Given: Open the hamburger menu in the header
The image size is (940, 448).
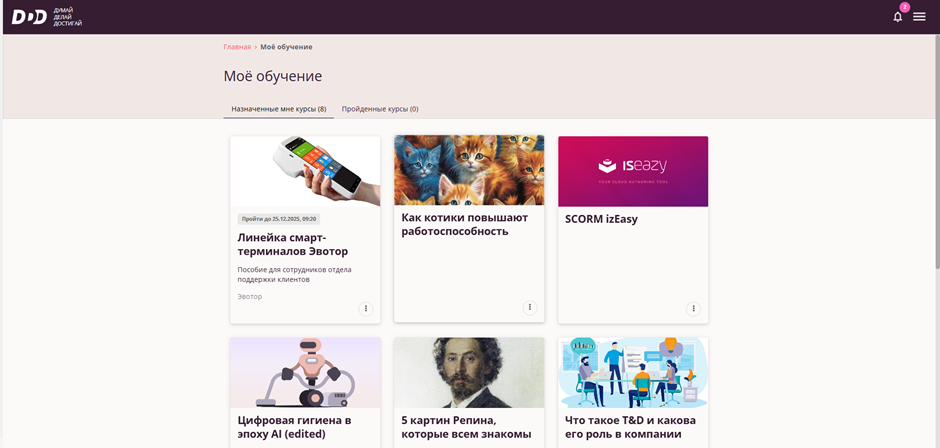Looking at the screenshot, I should (919, 17).
